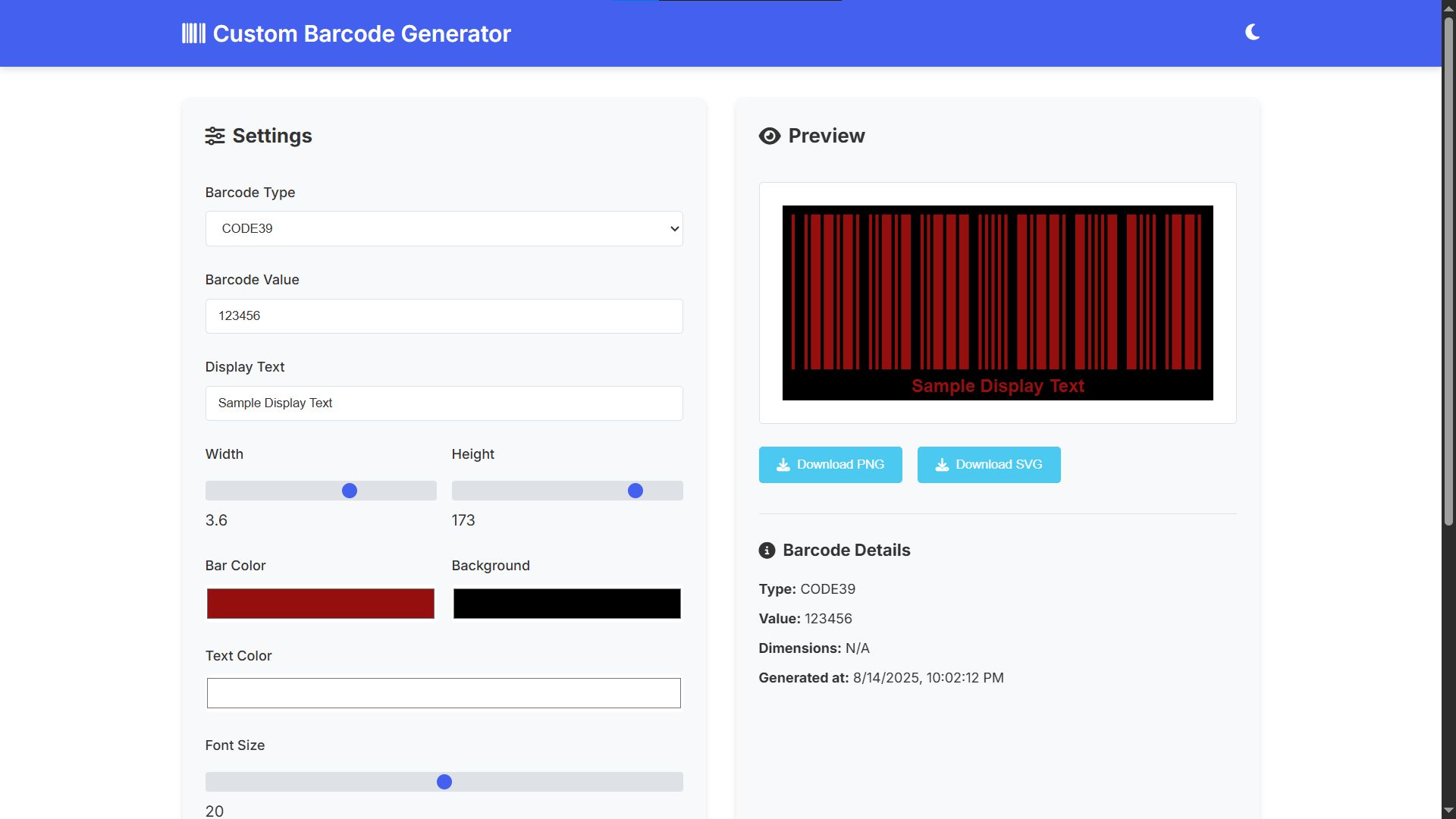Click the 'Barcode Details' heading

(x=846, y=551)
